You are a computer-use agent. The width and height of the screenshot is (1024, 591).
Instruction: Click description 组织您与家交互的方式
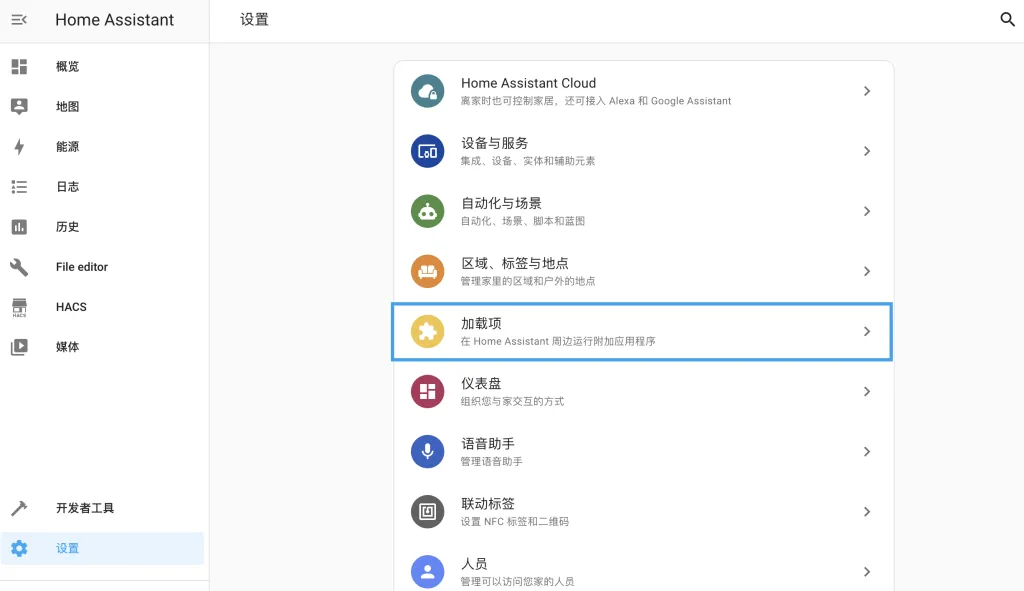[512, 402]
